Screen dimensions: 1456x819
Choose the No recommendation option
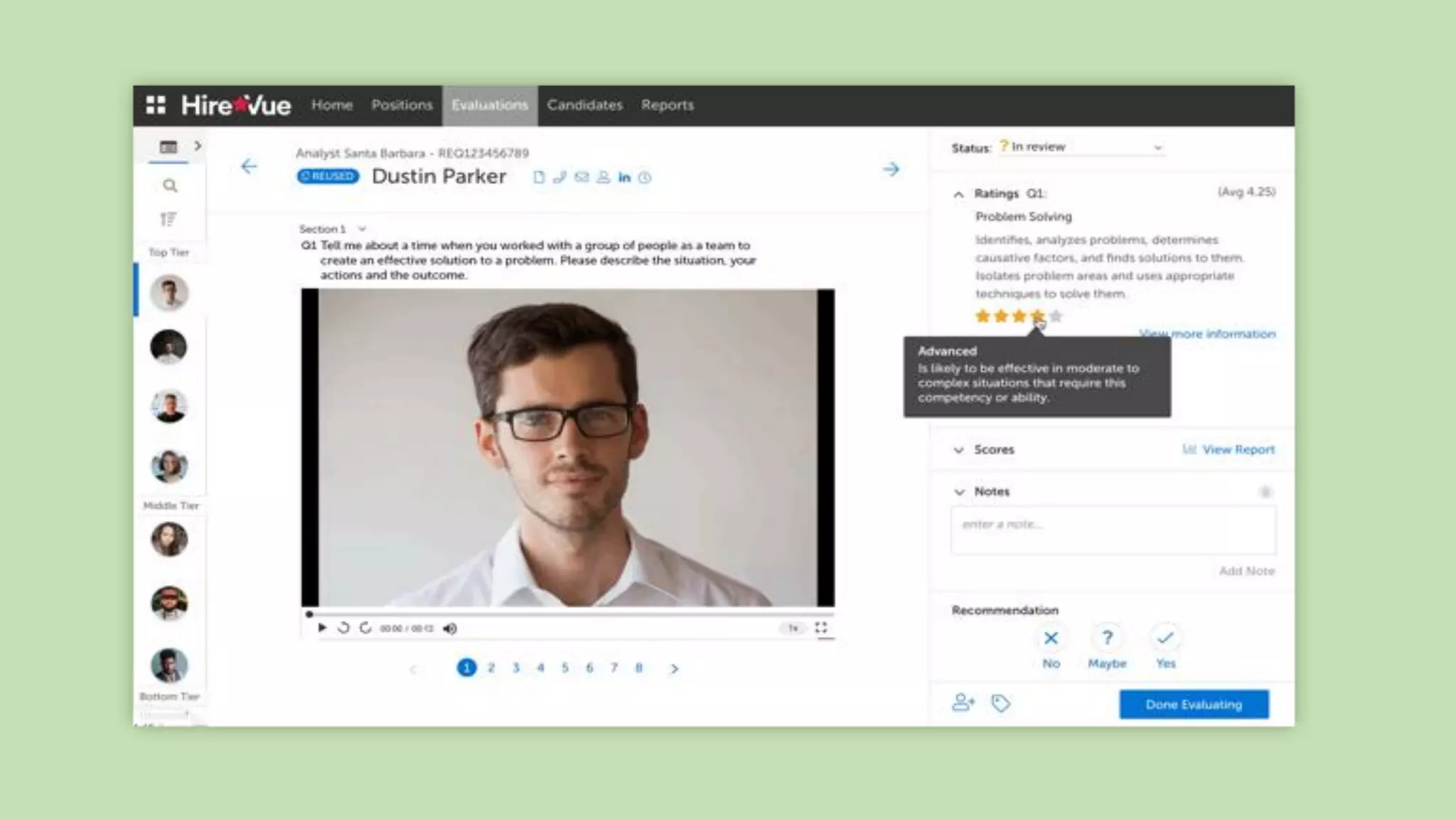click(1051, 638)
